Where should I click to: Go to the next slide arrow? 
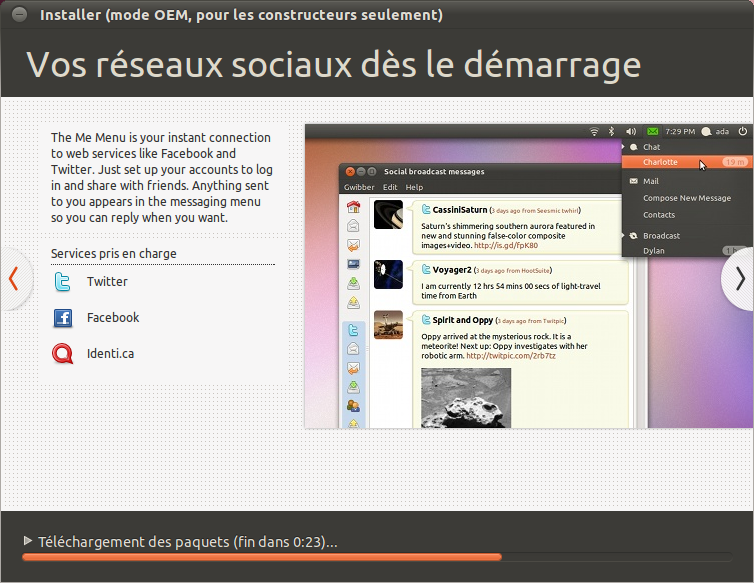tap(739, 278)
